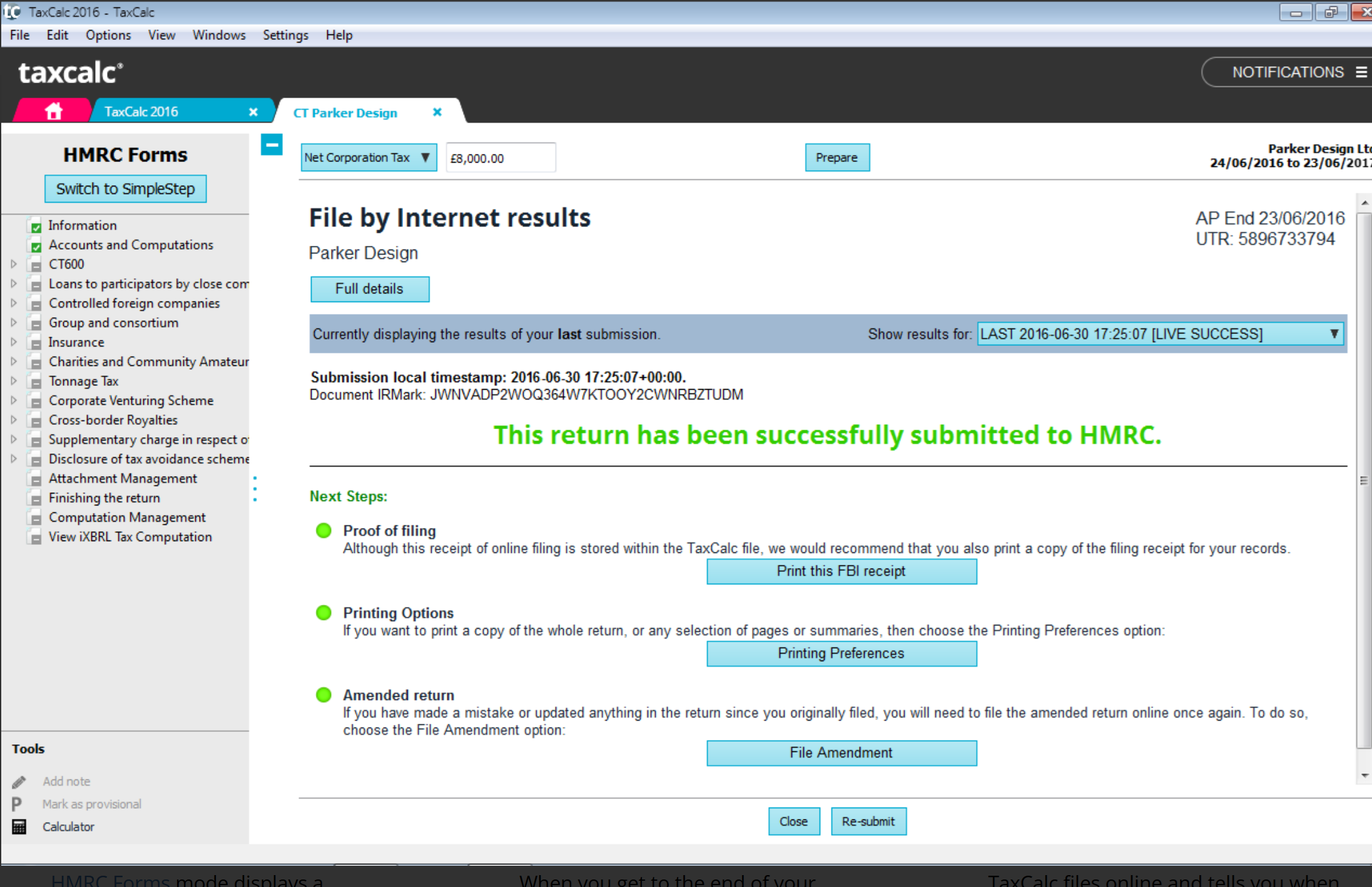Click the results scrollbar up arrow

(1364, 203)
